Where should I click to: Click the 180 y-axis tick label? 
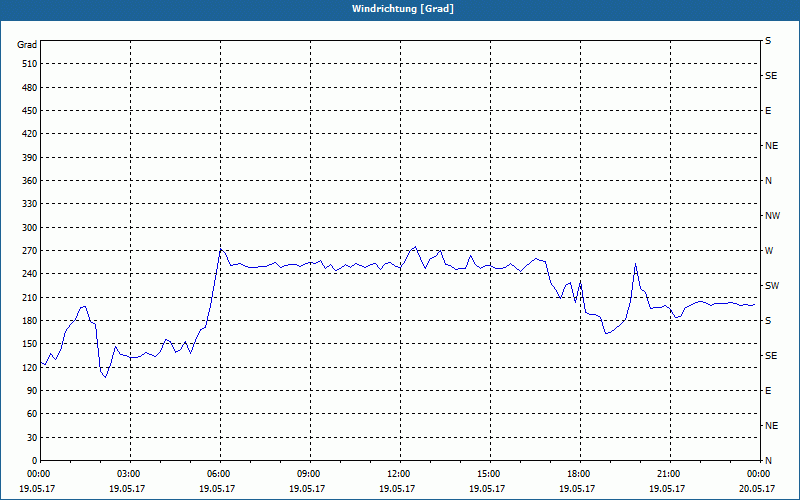(x=30, y=321)
